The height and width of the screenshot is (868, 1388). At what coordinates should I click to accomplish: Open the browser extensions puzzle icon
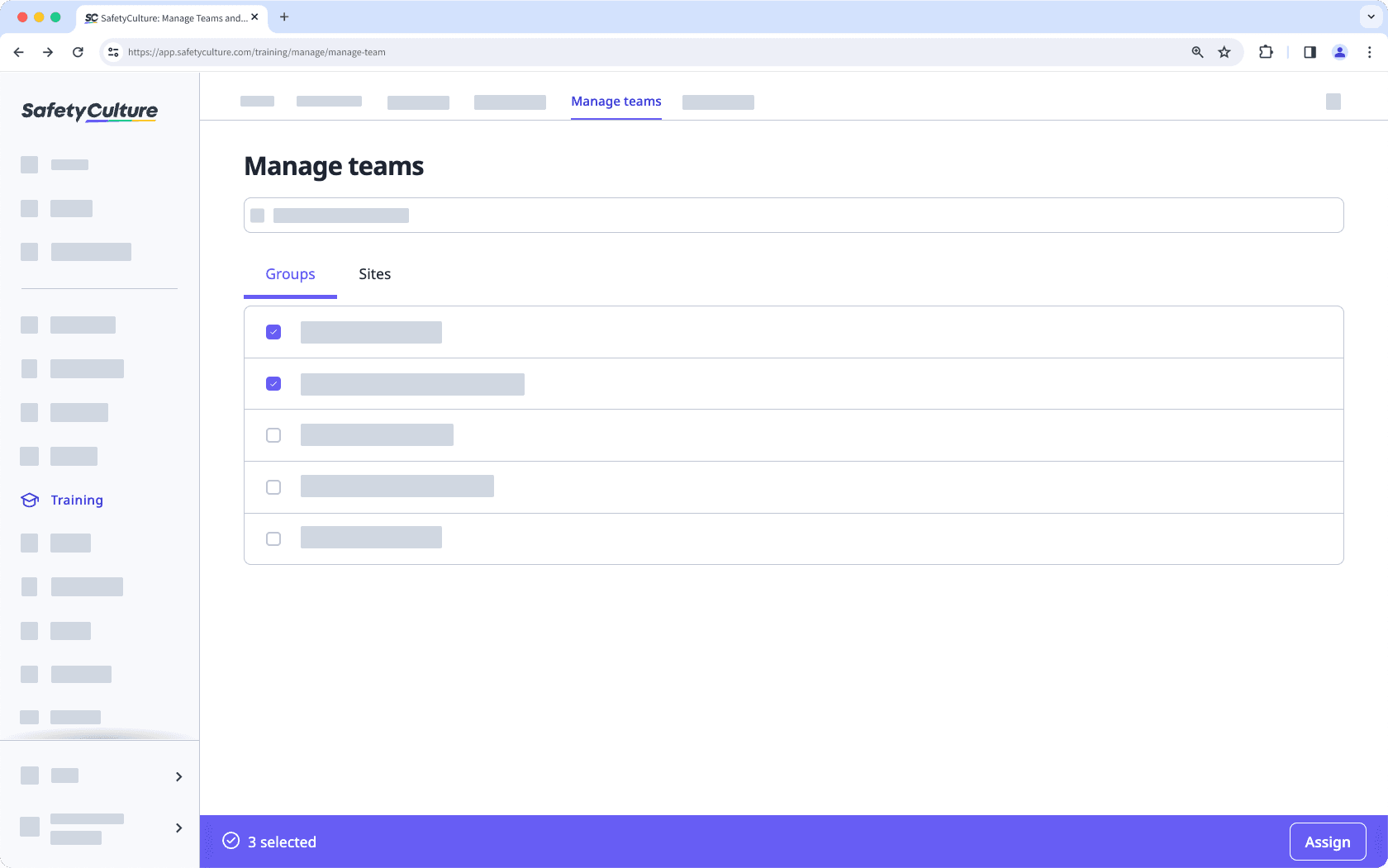point(1265,51)
